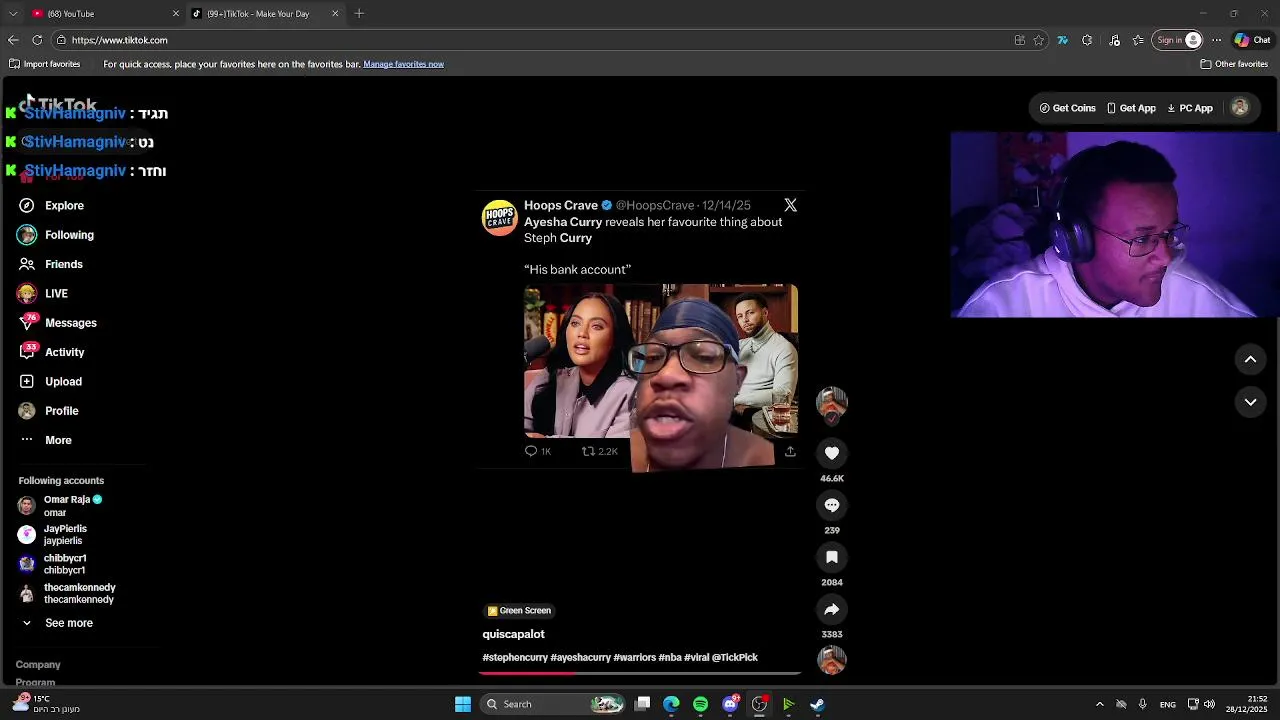Image resolution: width=1280 pixels, height=720 pixels.
Task: Reload the page with refresh icon
Action: coord(37,40)
